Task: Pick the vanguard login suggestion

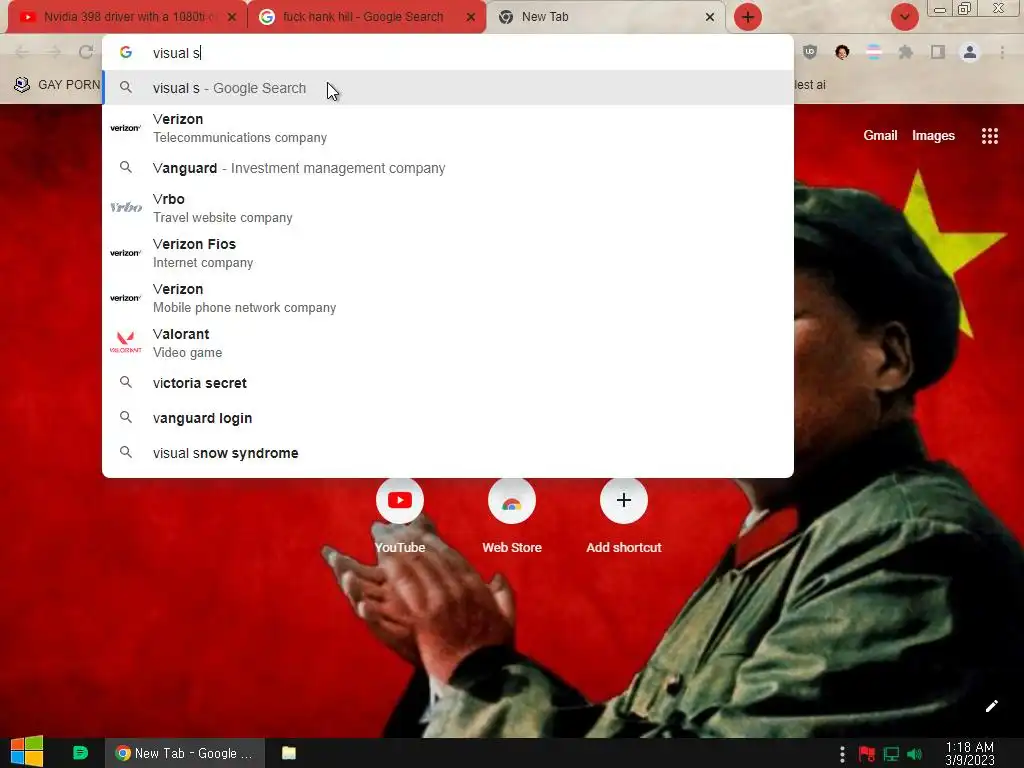Action: 448,418
